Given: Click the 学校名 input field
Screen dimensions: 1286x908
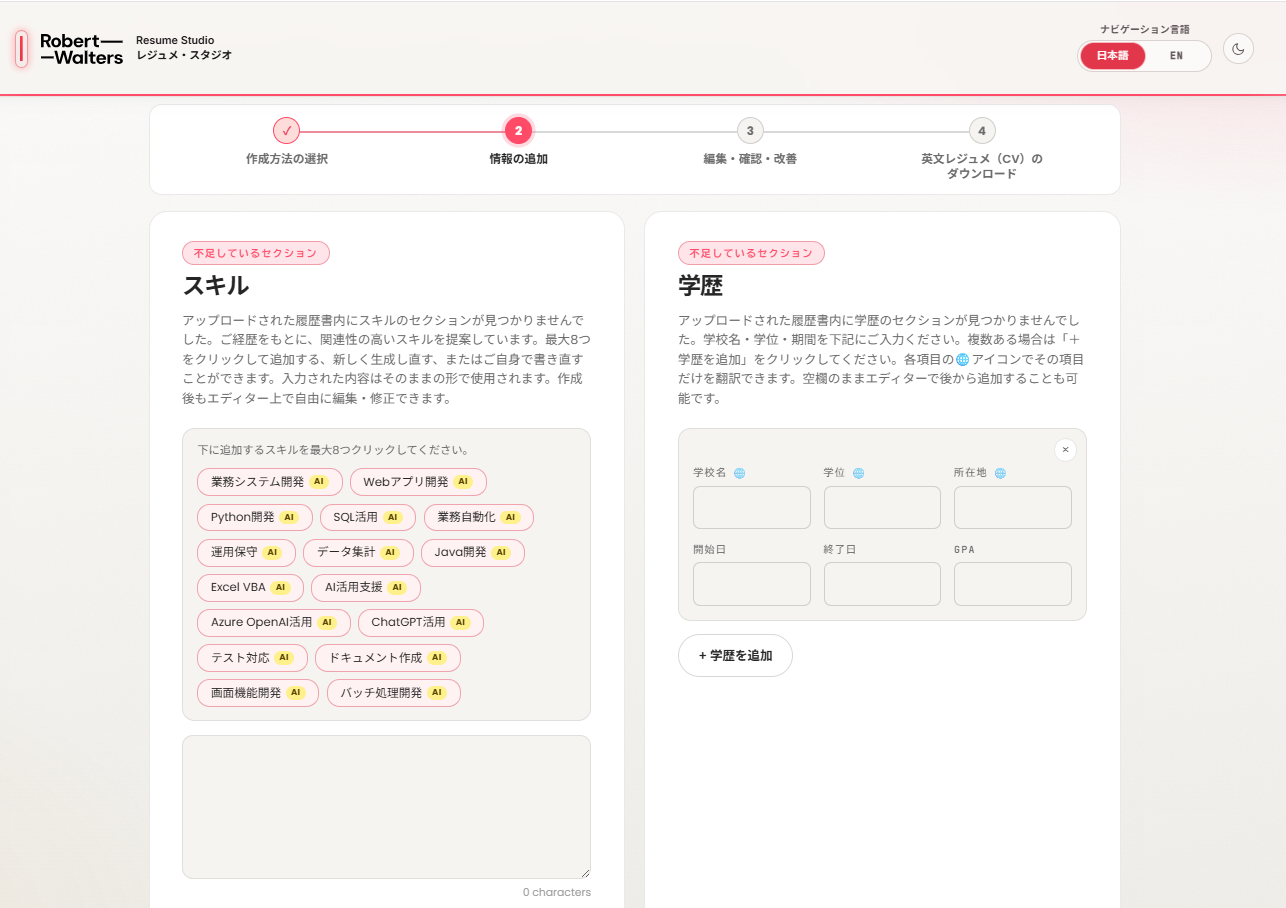Looking at the screenshot, I should pyautogui.click(x=752, y=508).
